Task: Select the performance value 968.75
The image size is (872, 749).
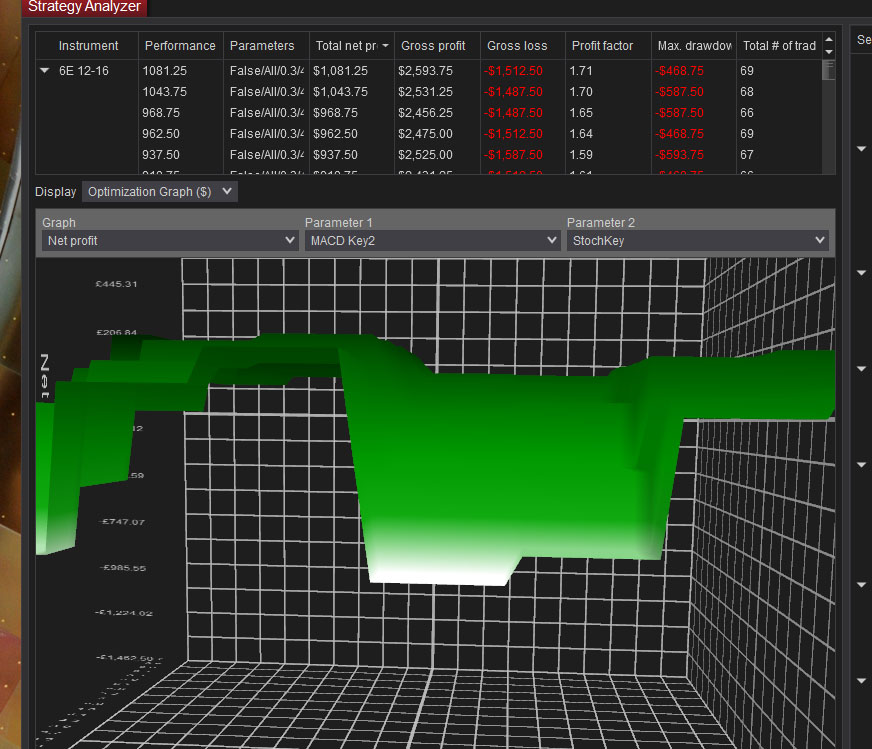Action: pos(161,113)
